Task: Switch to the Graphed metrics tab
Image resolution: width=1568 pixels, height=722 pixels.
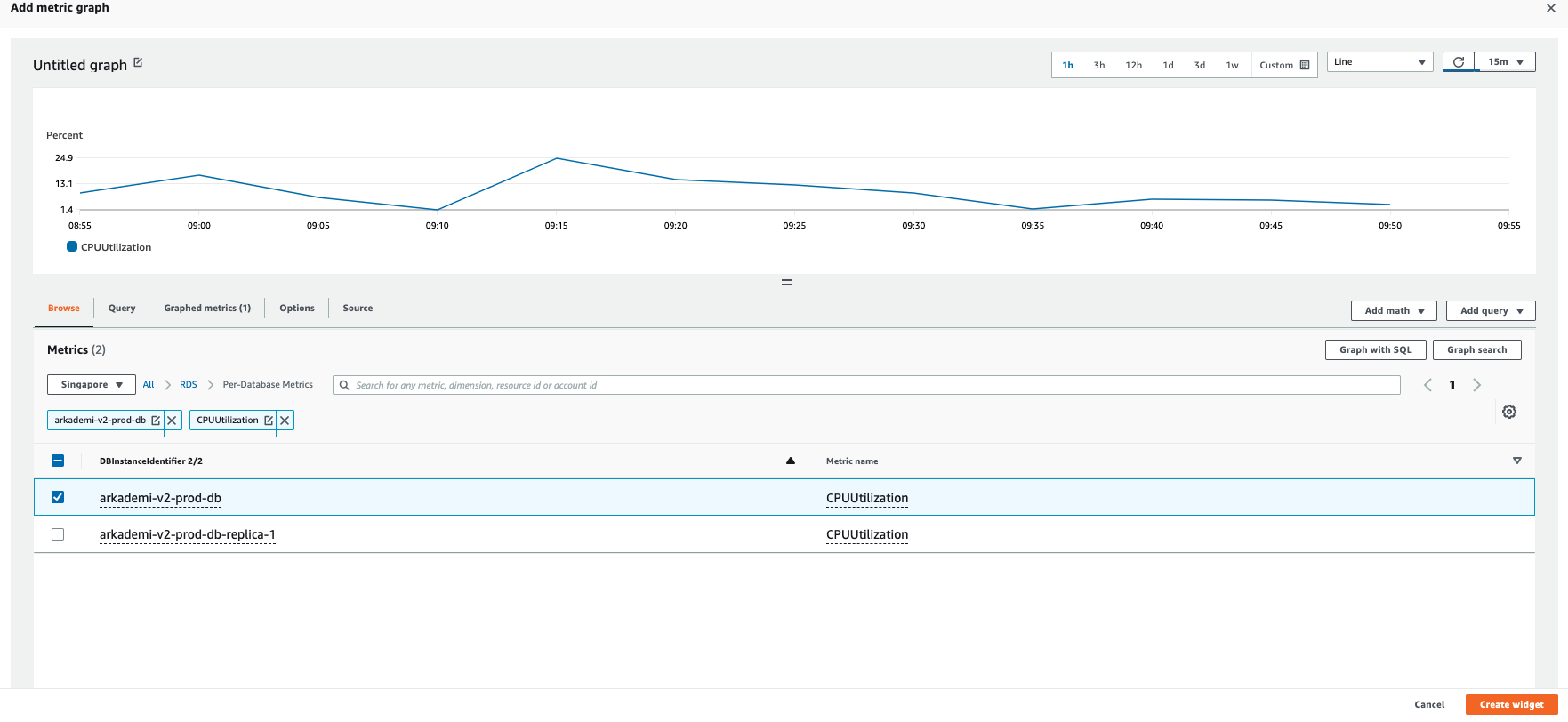Action: (x=207, y=309)
